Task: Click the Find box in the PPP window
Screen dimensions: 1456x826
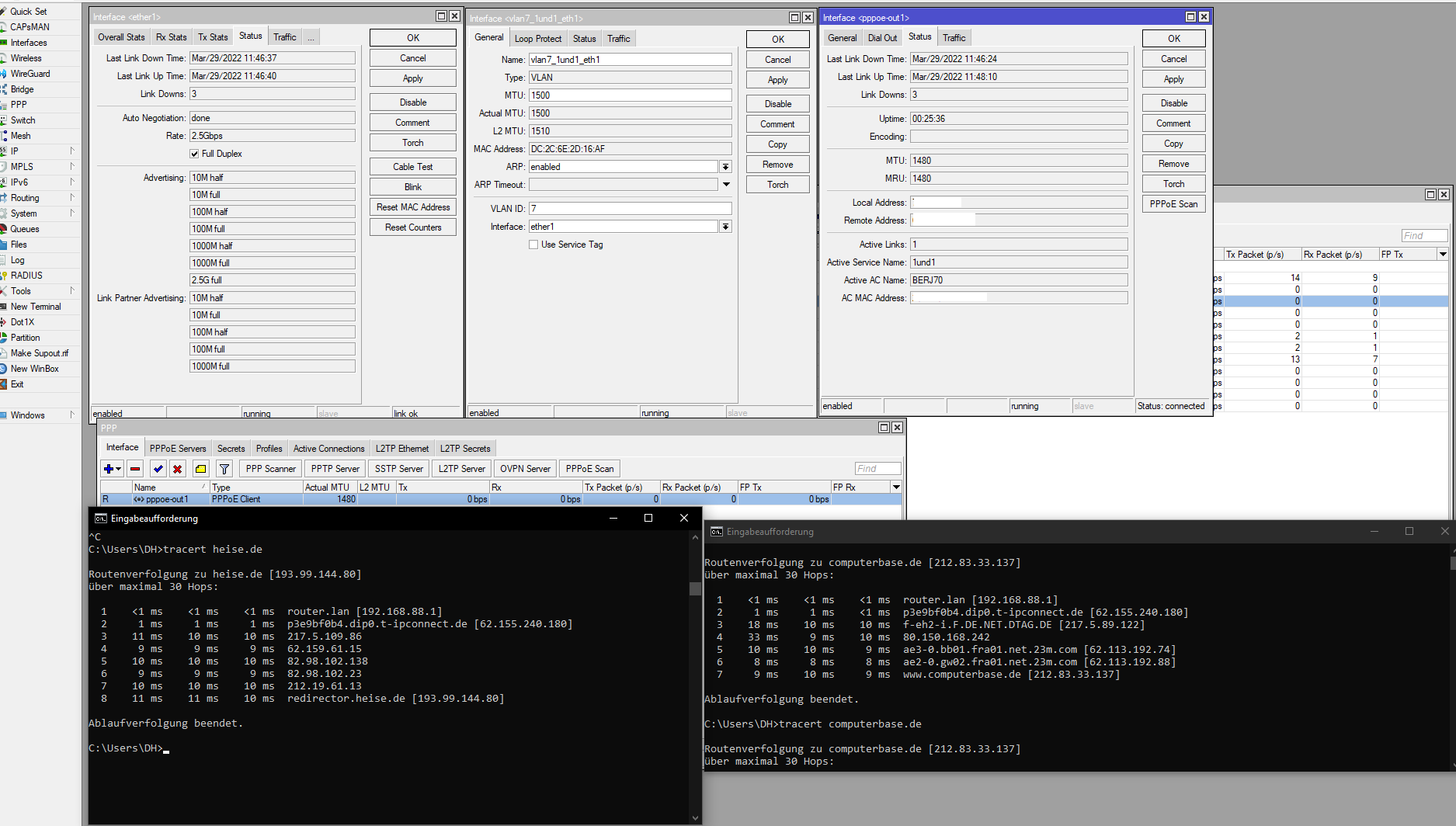Action: tap(877, 469)
